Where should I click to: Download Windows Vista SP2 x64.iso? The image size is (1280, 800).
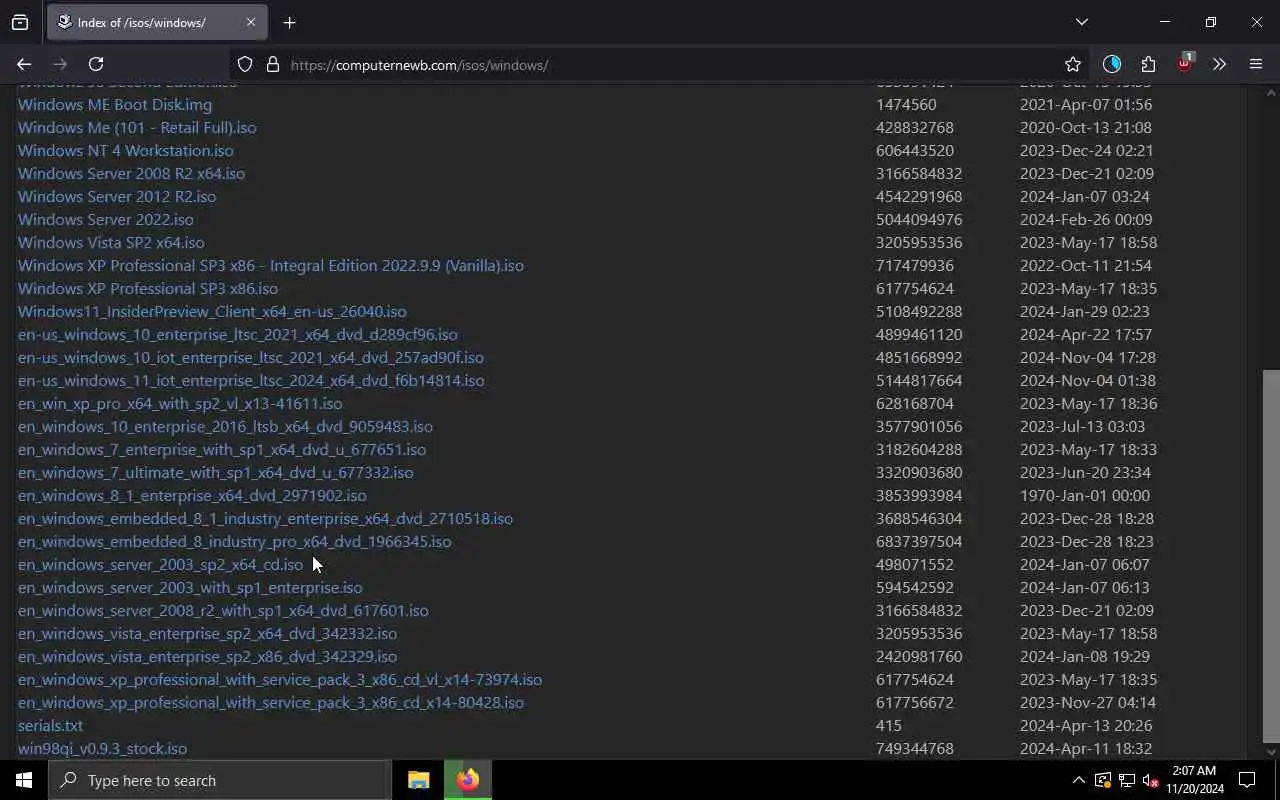click(111, 242)
